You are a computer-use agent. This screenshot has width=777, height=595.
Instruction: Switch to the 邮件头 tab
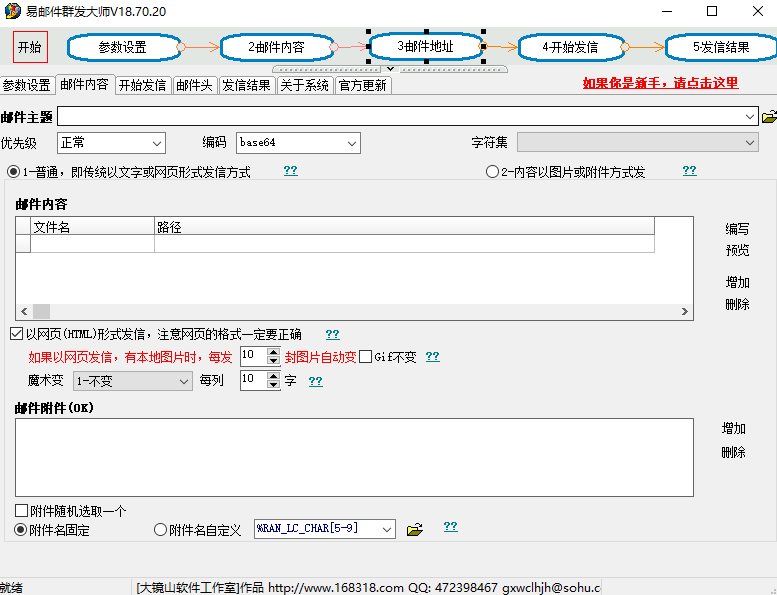coord(195,85)
